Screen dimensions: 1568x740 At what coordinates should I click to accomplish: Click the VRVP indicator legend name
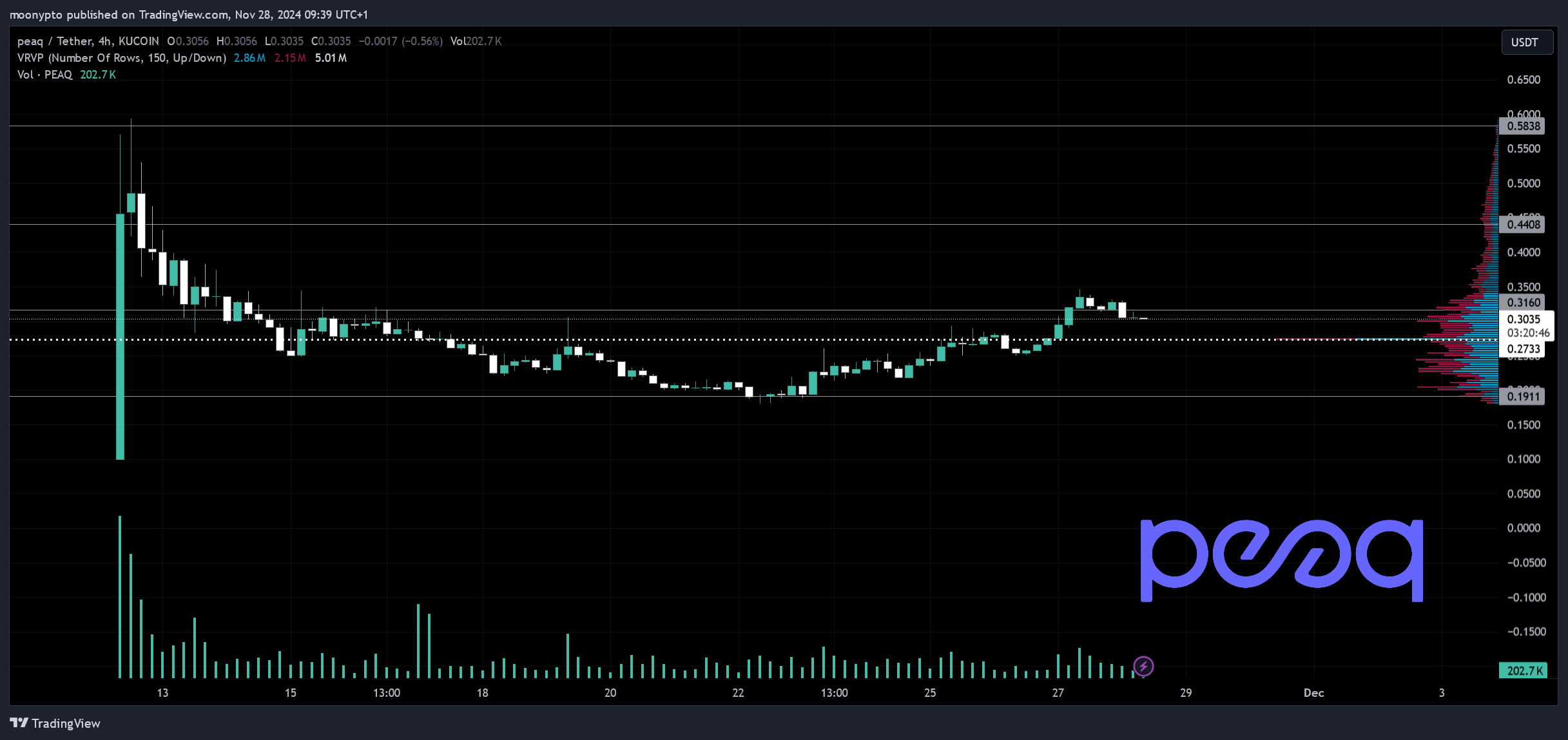click(122, 58)
